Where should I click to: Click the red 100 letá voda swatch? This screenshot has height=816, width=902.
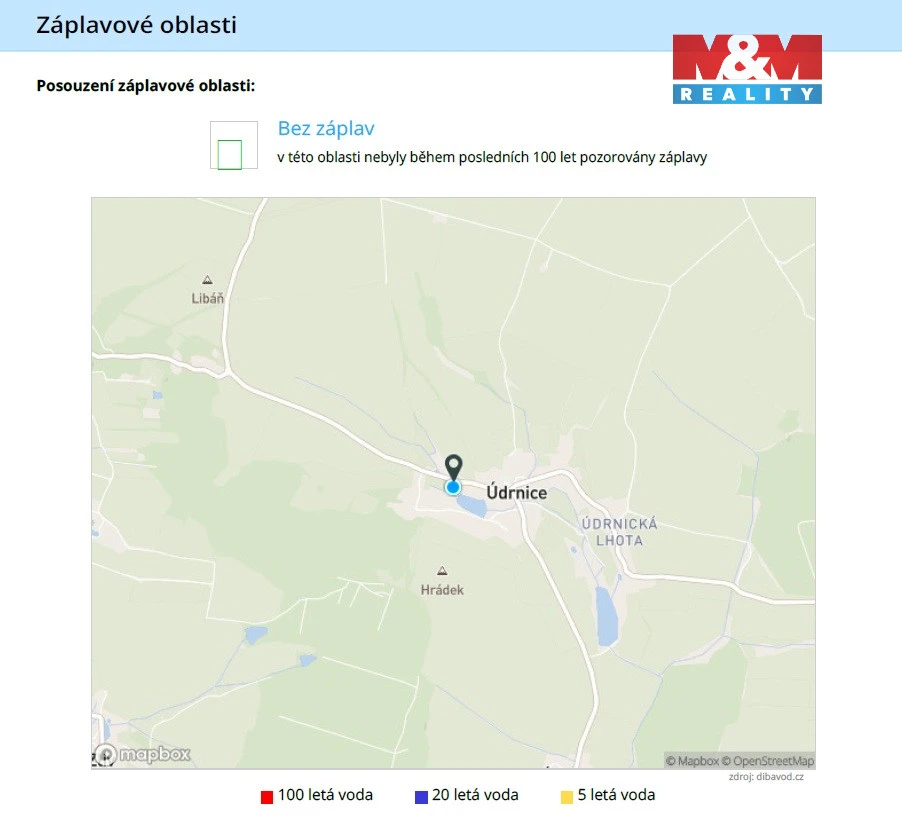coord(267,797)
